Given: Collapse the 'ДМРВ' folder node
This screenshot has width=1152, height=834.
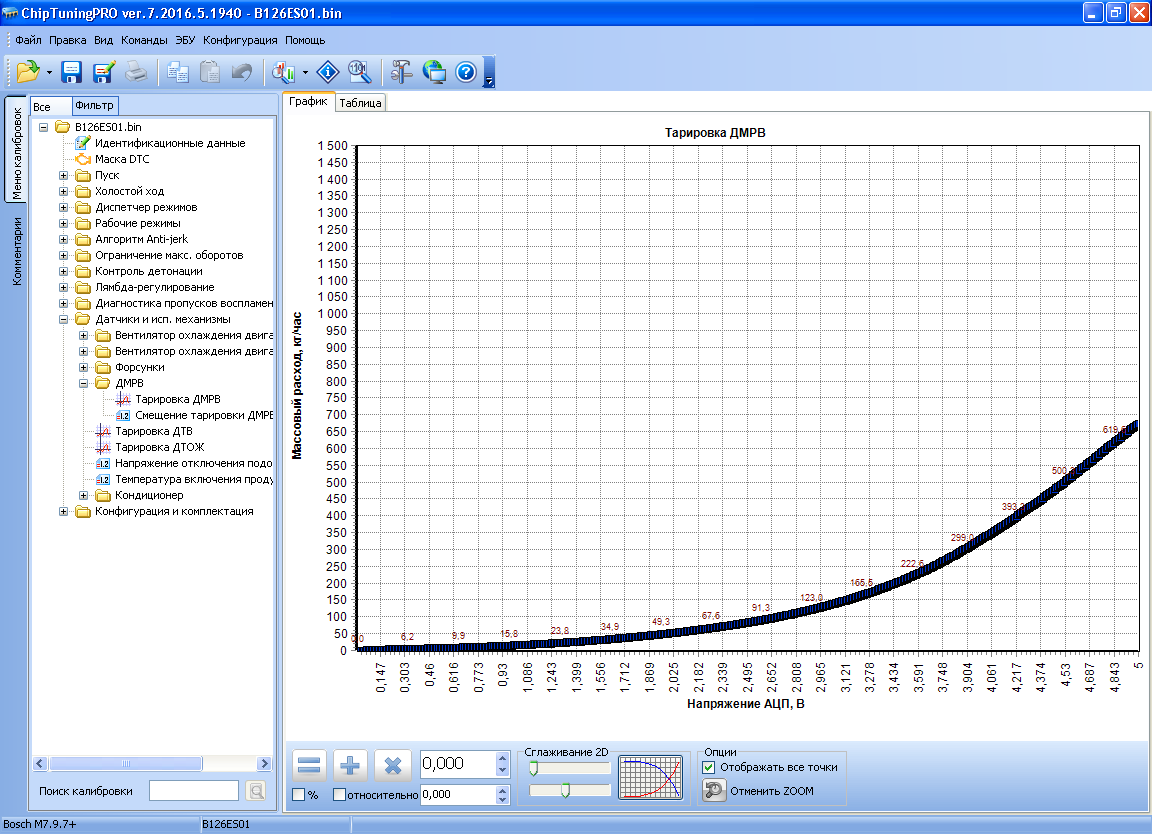Looking at the screenshot, I should tap(84, 383).
